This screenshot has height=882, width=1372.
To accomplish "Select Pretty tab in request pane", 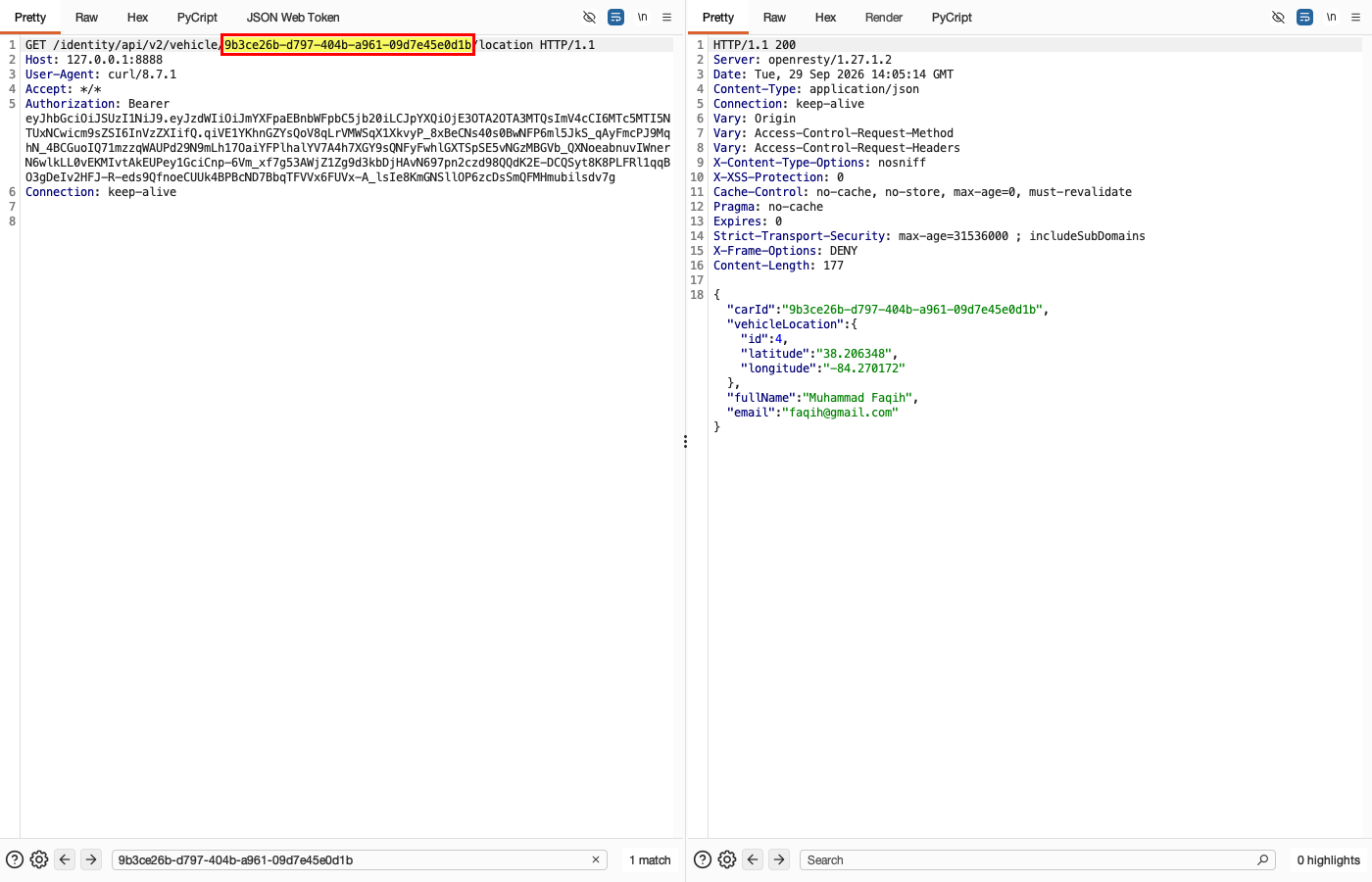I will pos(30,18).
